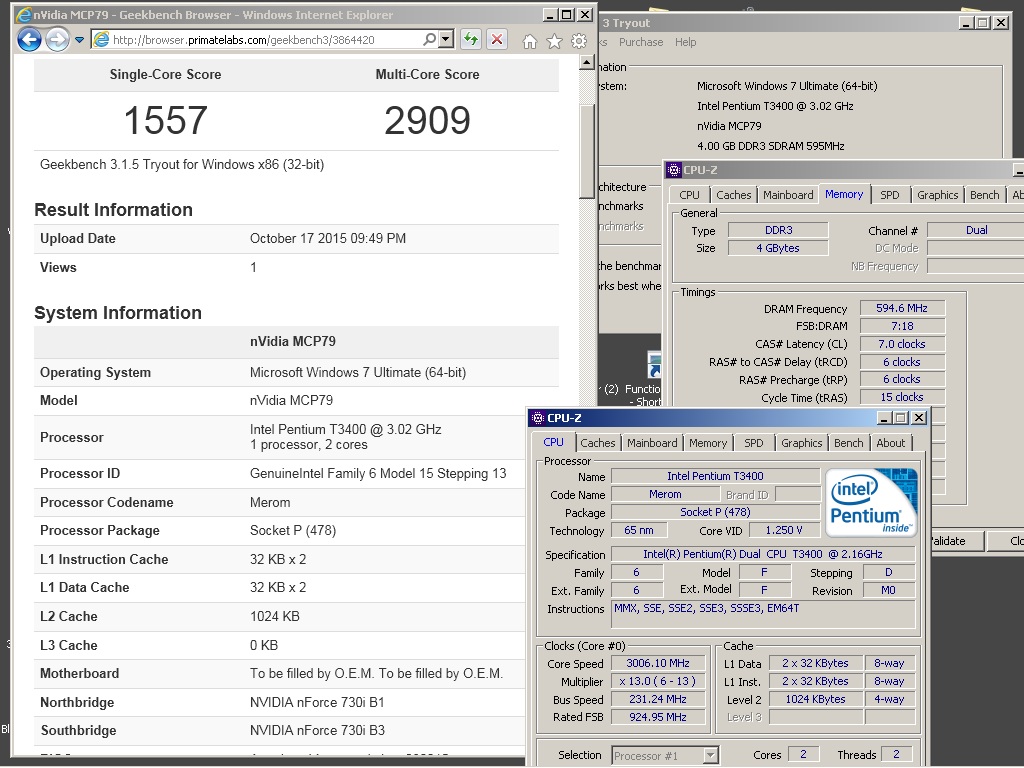
Task: Open Graphics tab in front CPU-Z
Action: (801, 443)
